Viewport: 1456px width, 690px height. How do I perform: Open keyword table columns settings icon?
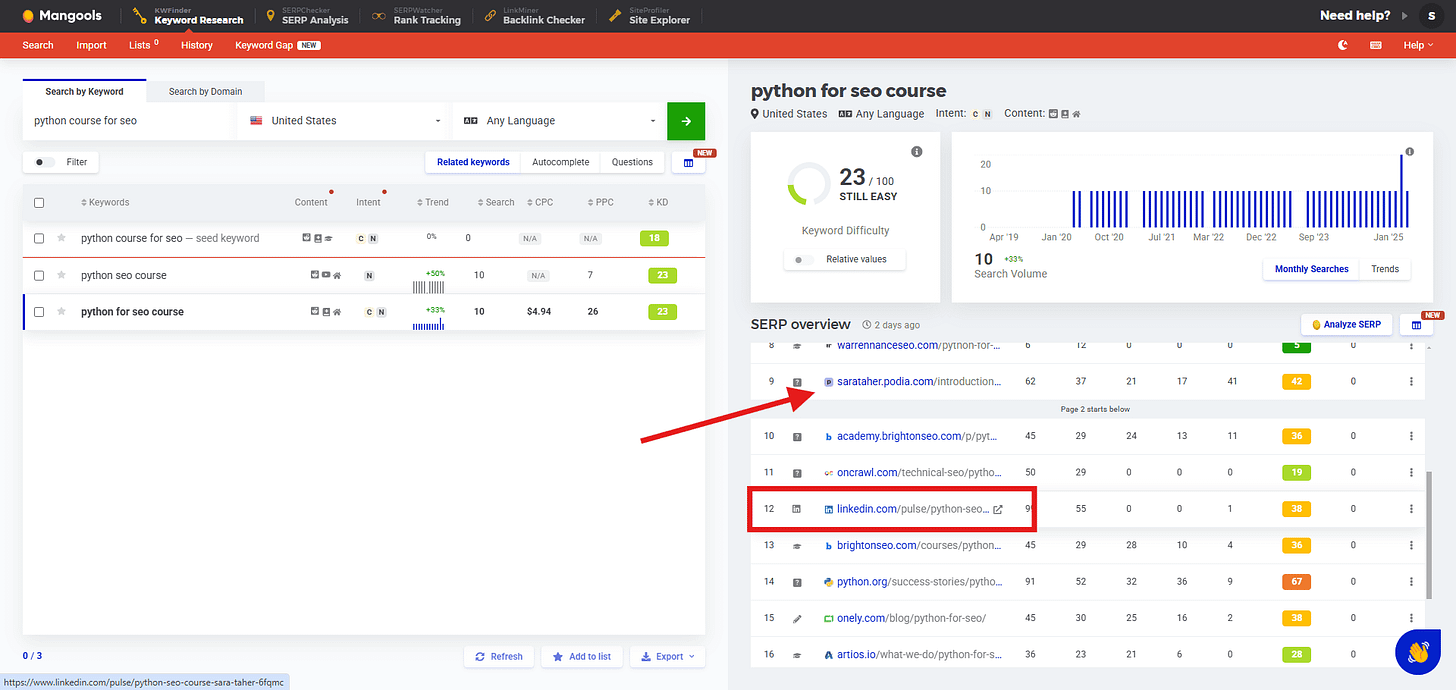pos(688,163)
